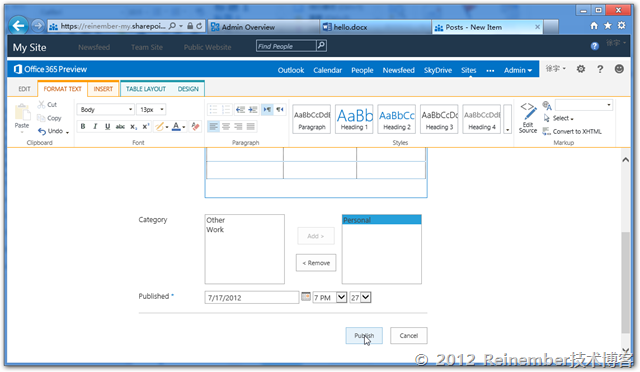Toggle Bold formatting
The image size is (640, 372).
[83, 127]
